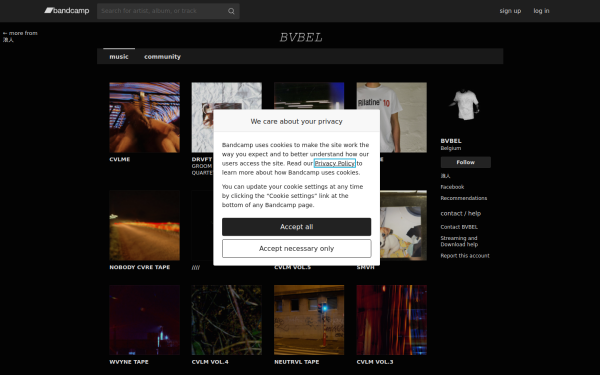
Task: Go back via the 'more from' link
Action: 20,36
